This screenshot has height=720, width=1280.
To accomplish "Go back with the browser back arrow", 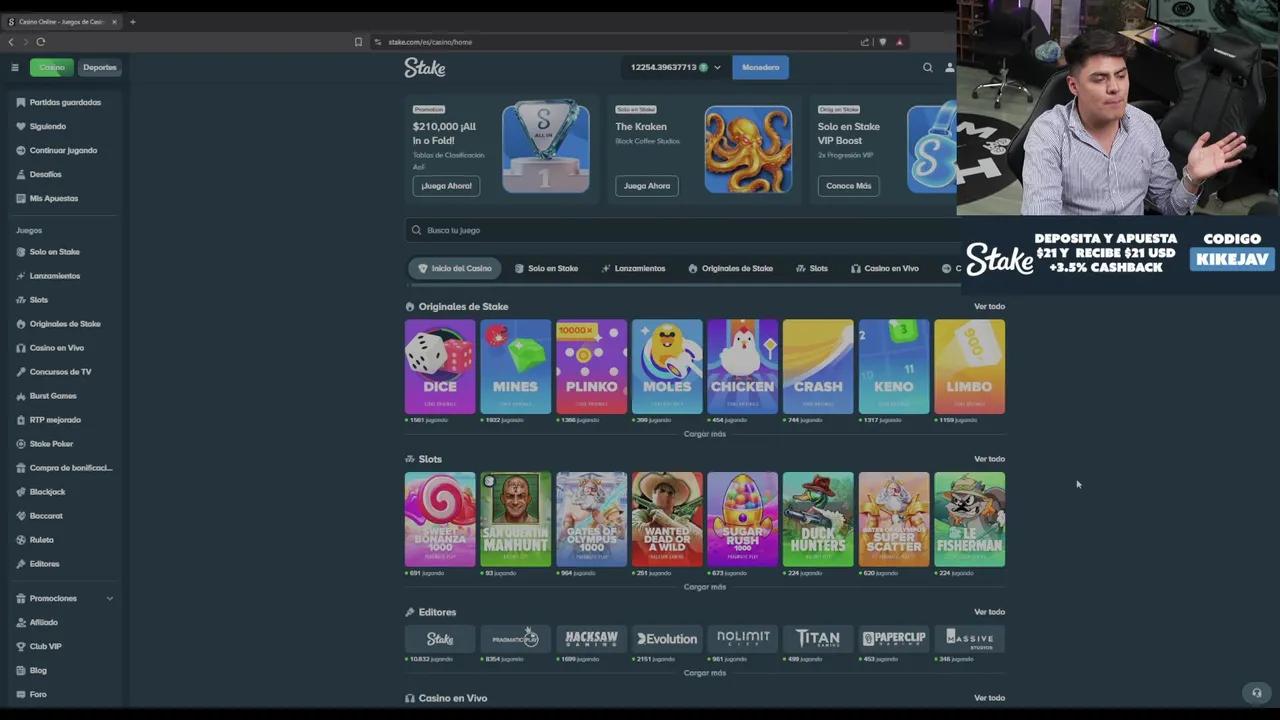I will [11, 42].
